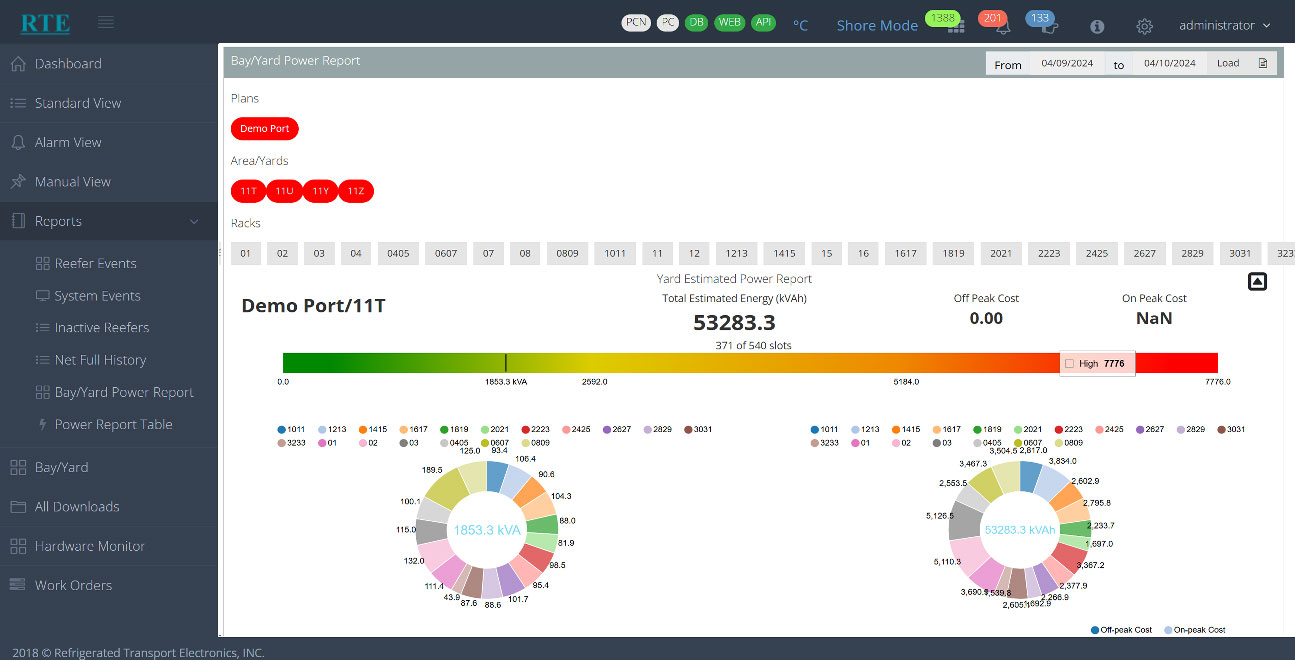The image size is (1295, 660).
Task: Click the WEB status indicator
Action: coord(730,22)
